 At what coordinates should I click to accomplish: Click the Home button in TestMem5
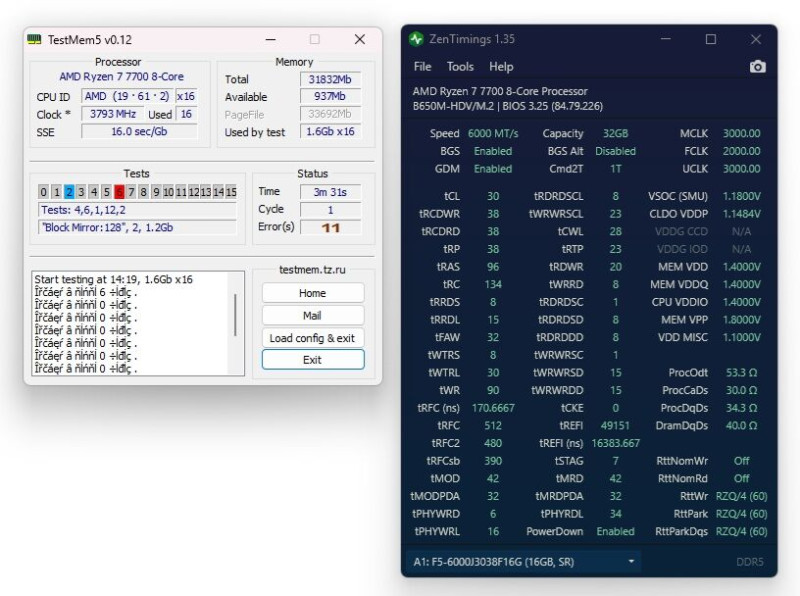click(313, 293)
